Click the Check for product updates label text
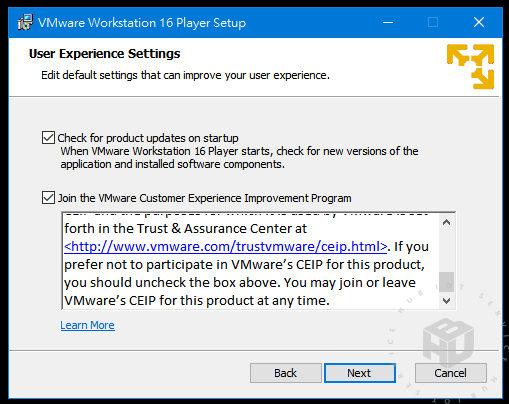This screenshot has height=404, width=509. point(148,138)
